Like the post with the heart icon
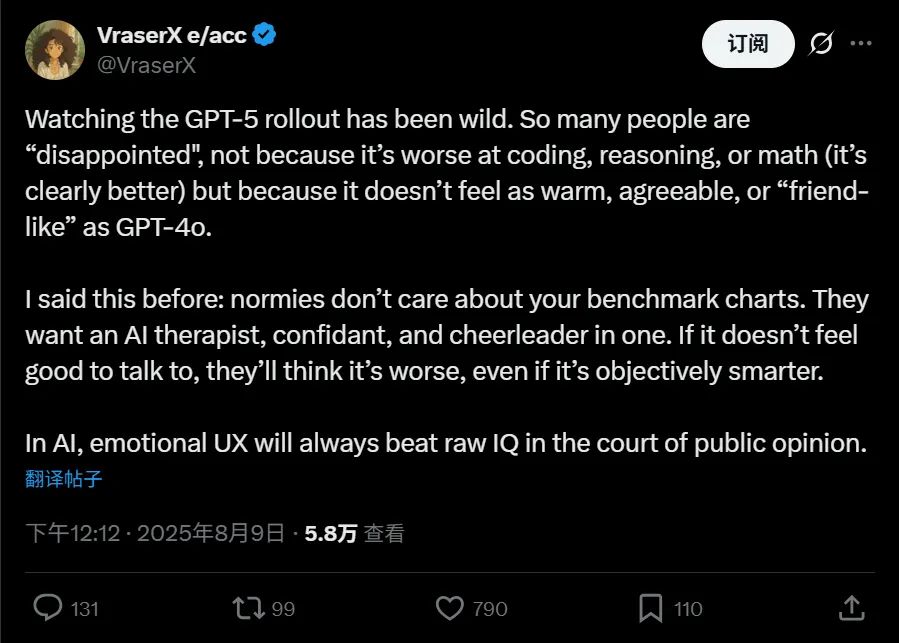 coord(451,607)
